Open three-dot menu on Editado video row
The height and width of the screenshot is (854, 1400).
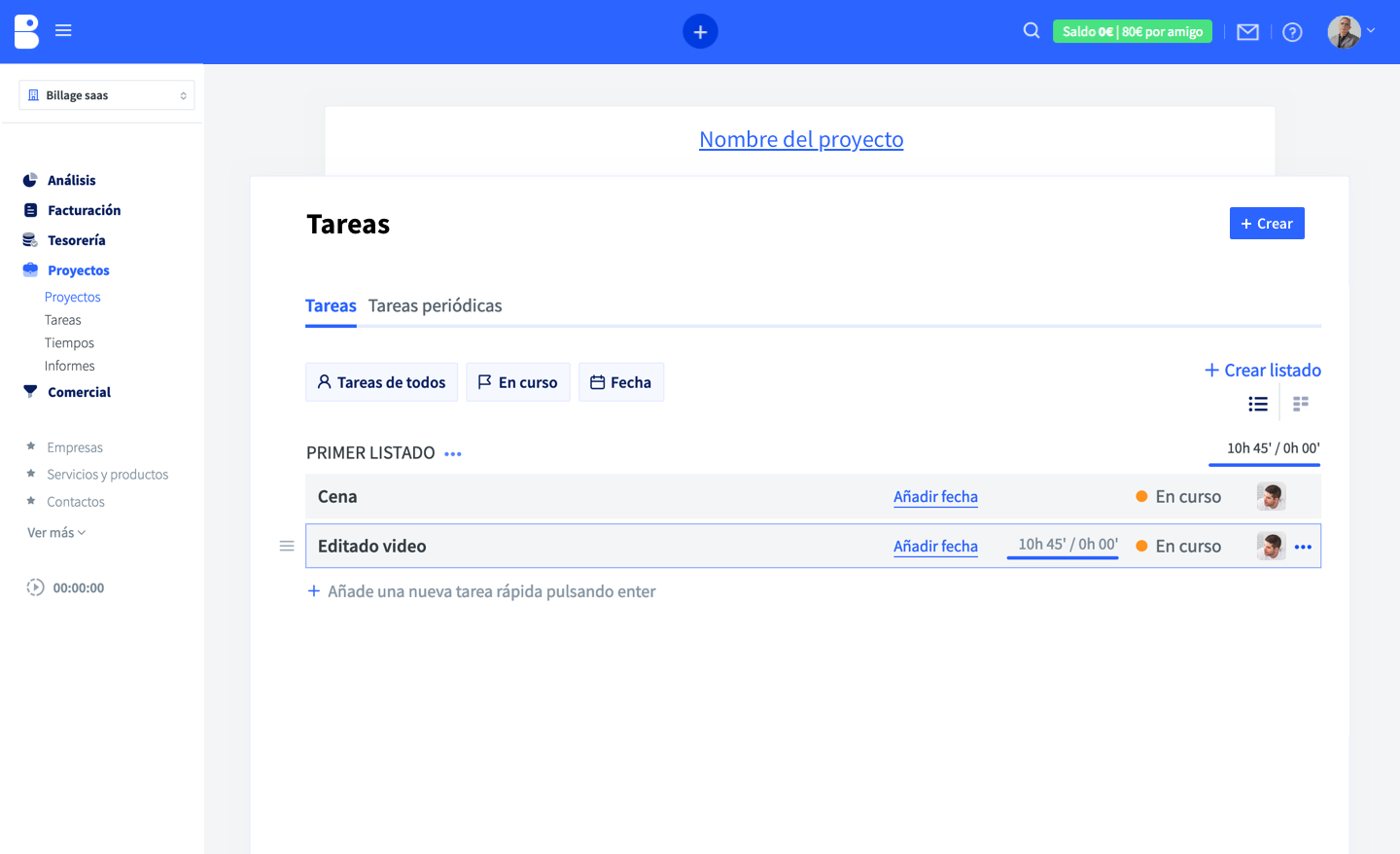(x=1303, y=547)
